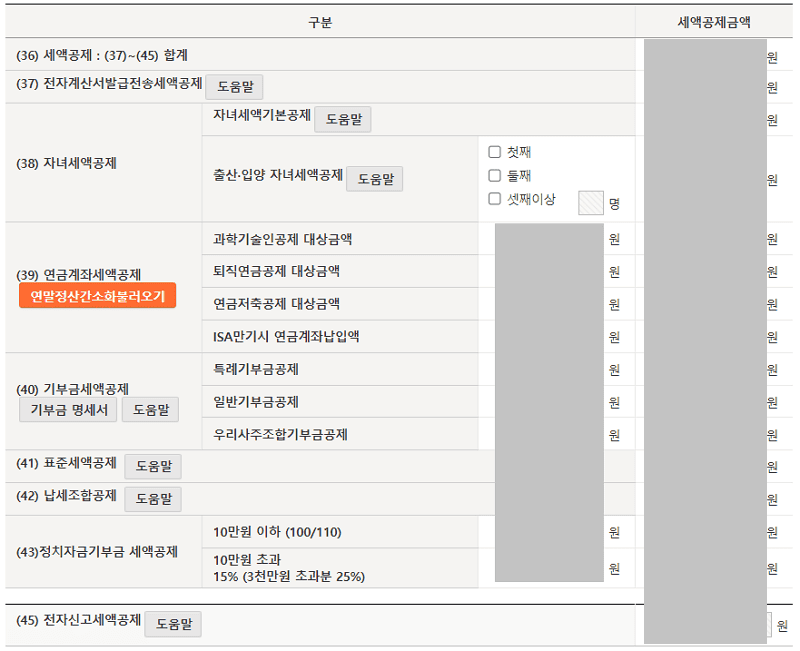This screenshot has width=800, height=651.
Task: Select the 연금저축공제 대상금액 input field
Action: coord(549,304)
